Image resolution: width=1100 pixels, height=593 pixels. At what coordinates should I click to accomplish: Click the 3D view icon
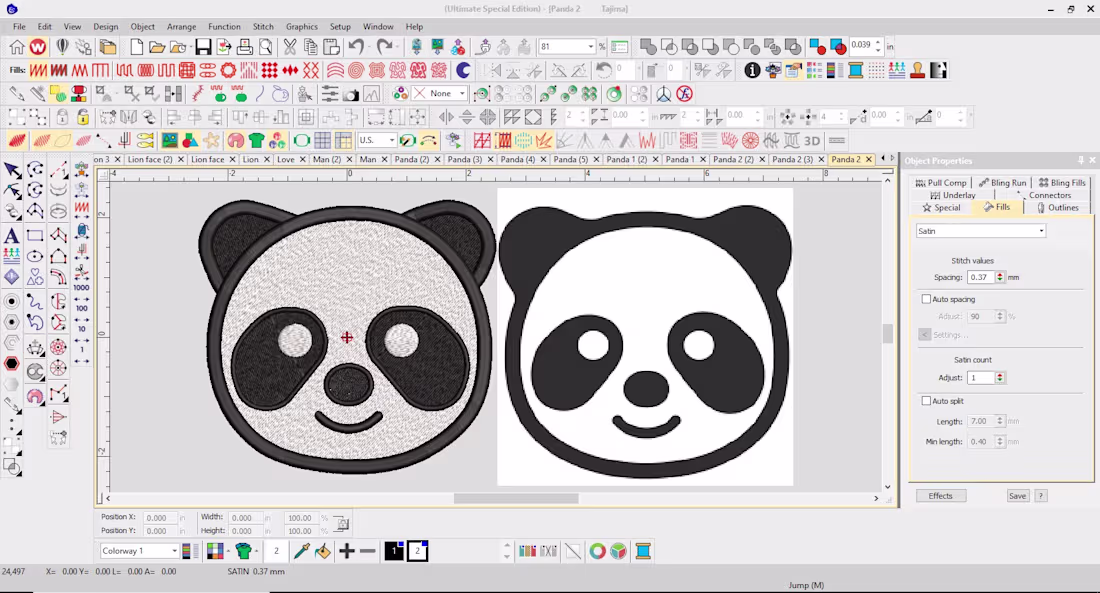(812, 140)
